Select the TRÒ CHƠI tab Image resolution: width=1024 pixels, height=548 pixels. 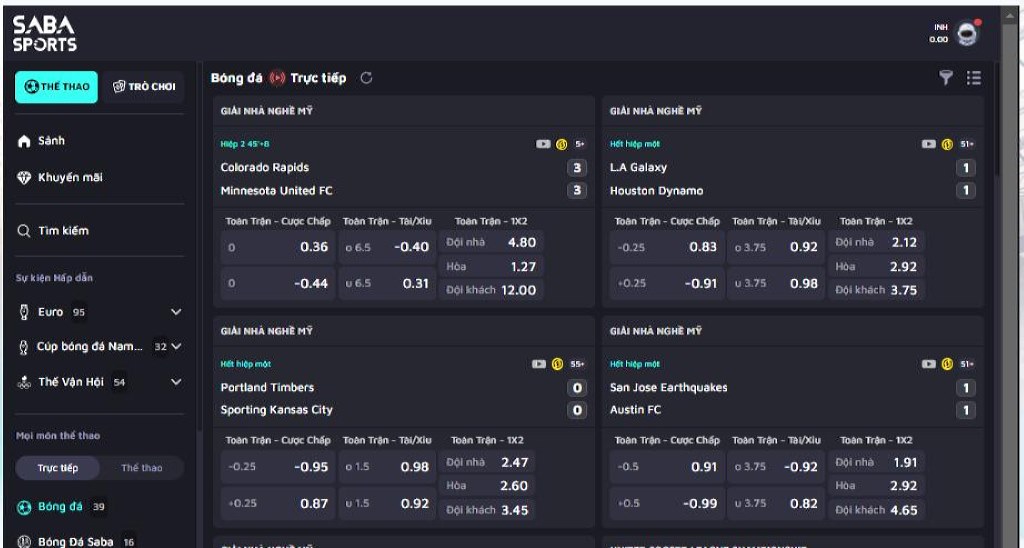coord(144,87)
